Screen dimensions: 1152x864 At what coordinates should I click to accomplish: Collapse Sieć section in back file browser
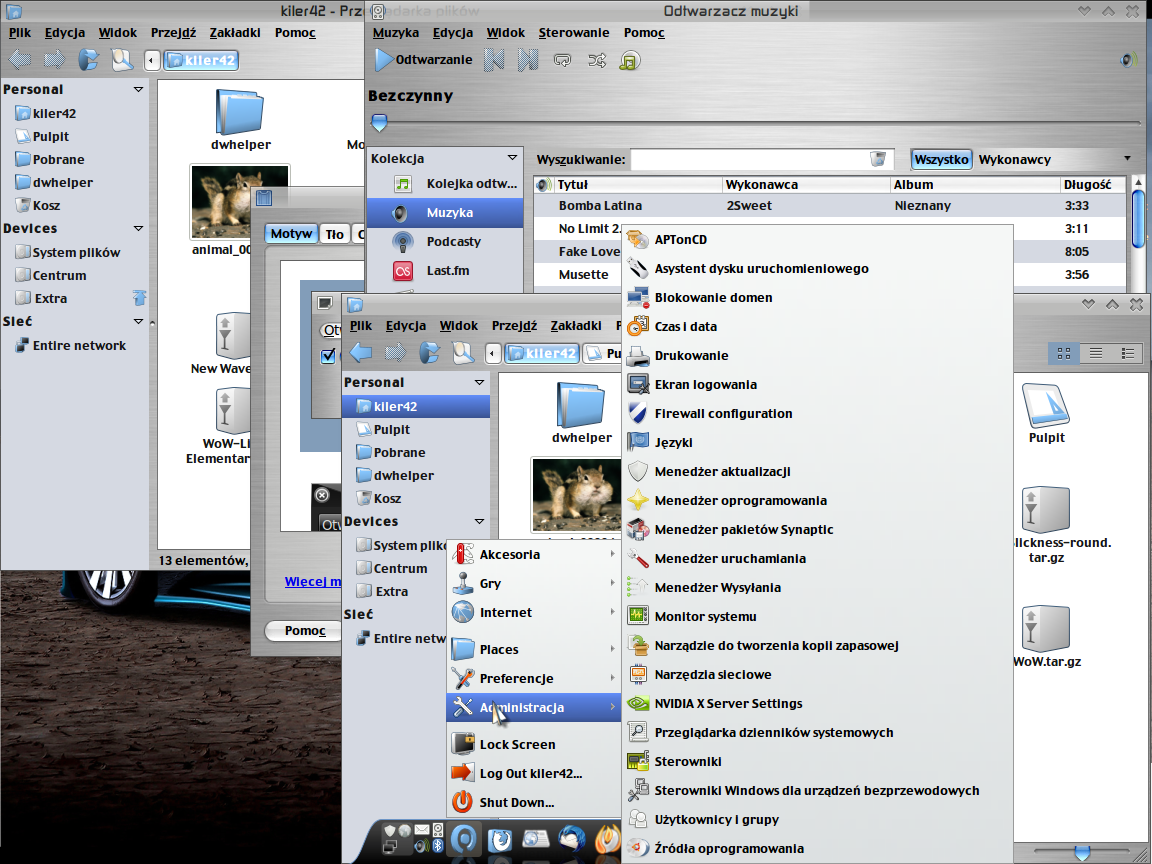pyautogui.click(x=138, y=321)
